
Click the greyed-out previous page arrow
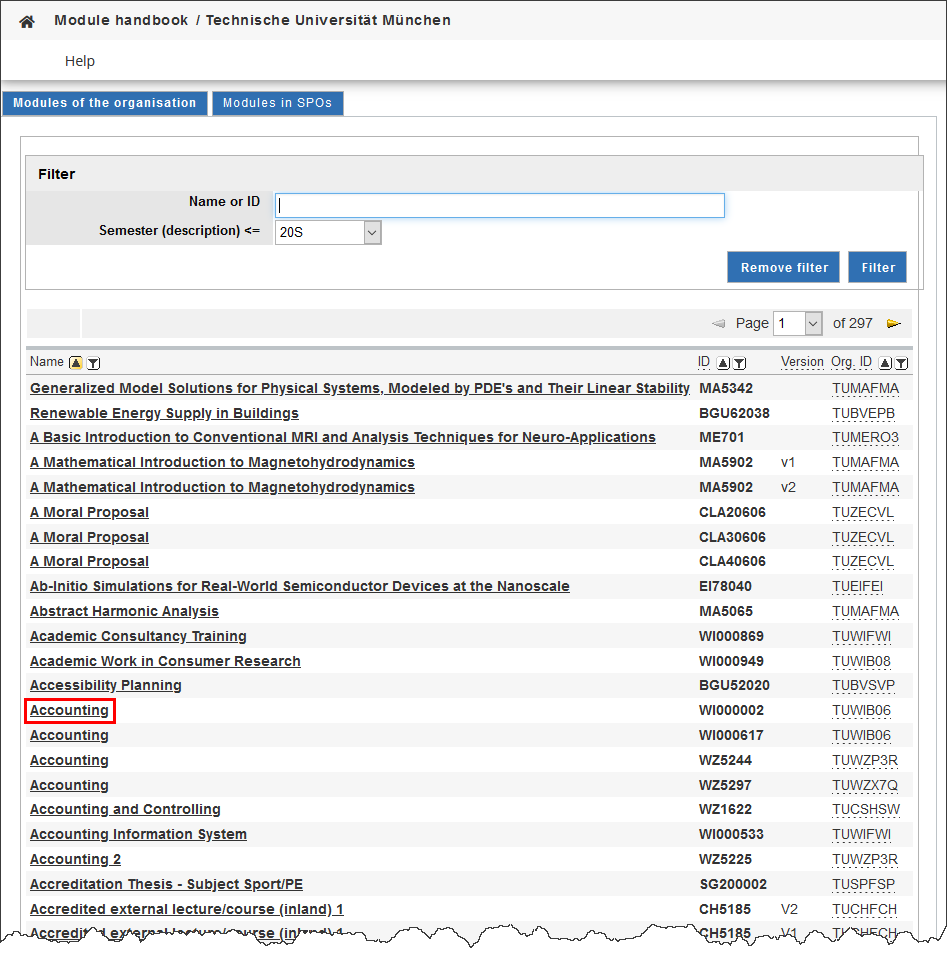pyautogui.click(x=718, y=324)
